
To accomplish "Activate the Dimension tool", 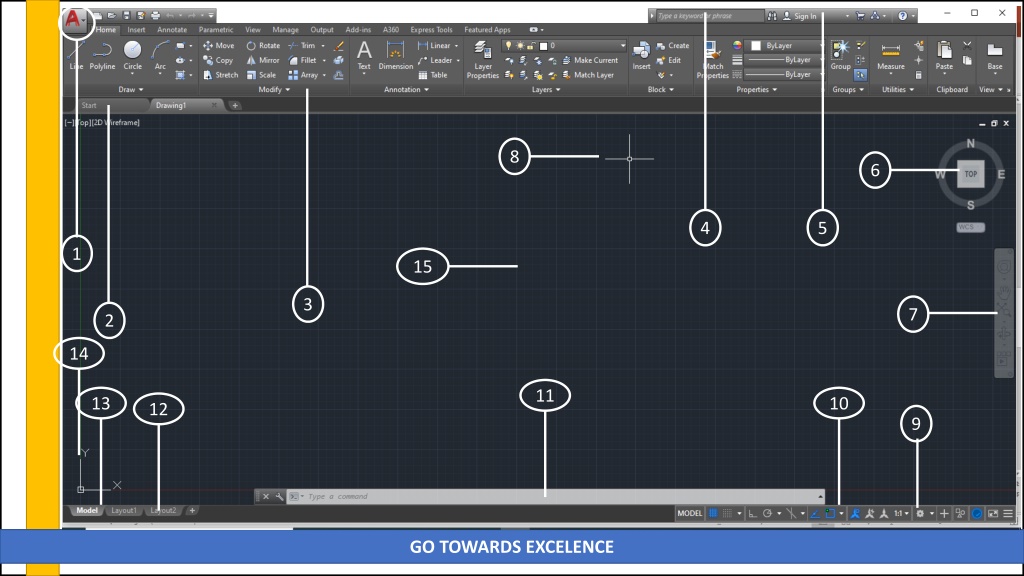I will tap(395, 56).
